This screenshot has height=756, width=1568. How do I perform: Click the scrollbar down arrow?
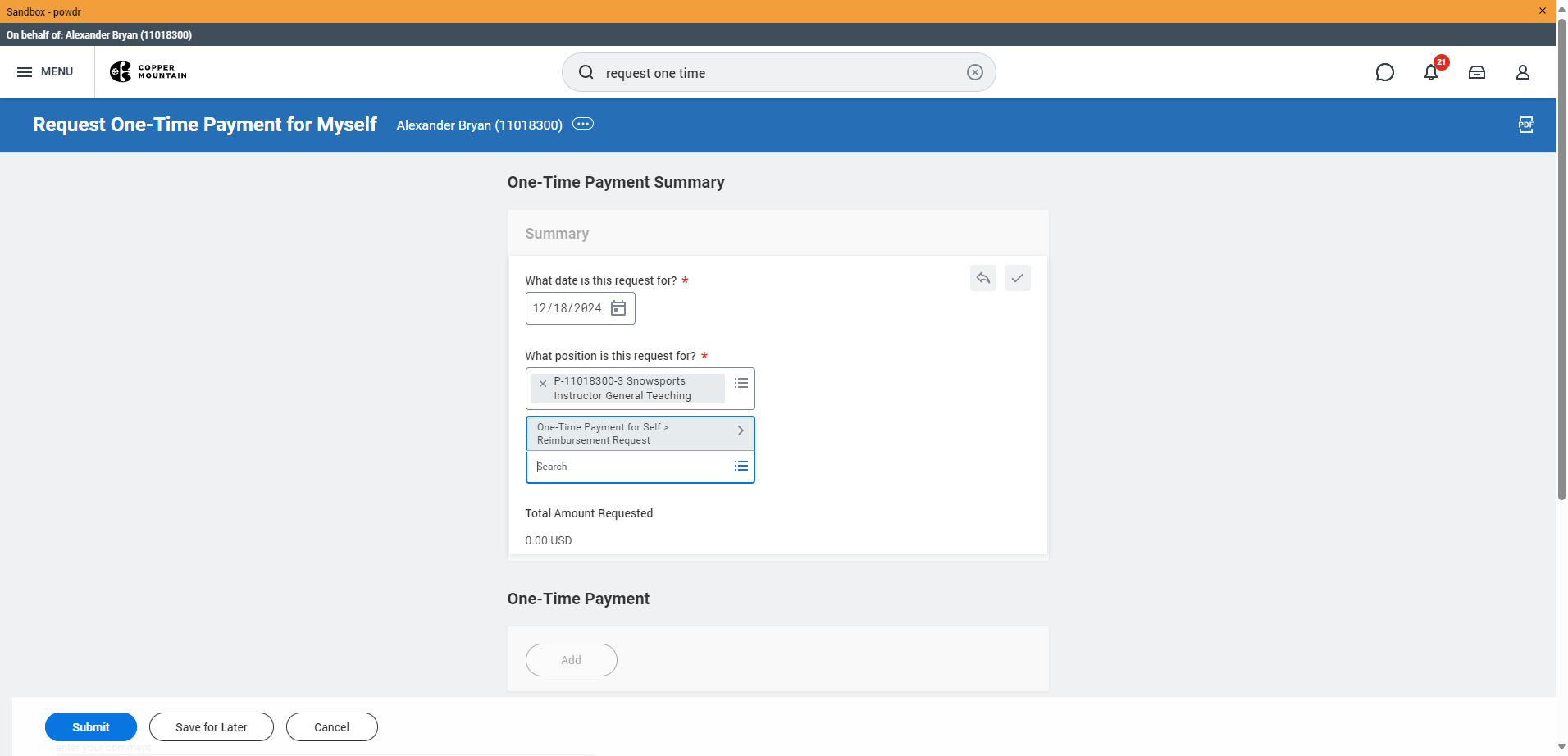[x=1561, y=747]
